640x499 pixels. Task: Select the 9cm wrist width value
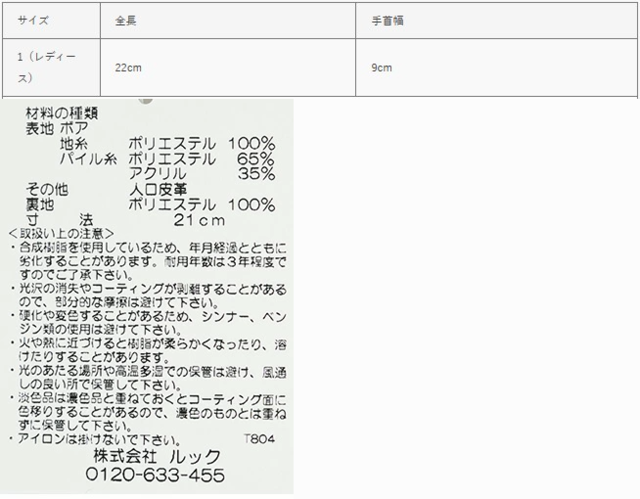click(382, 67)
